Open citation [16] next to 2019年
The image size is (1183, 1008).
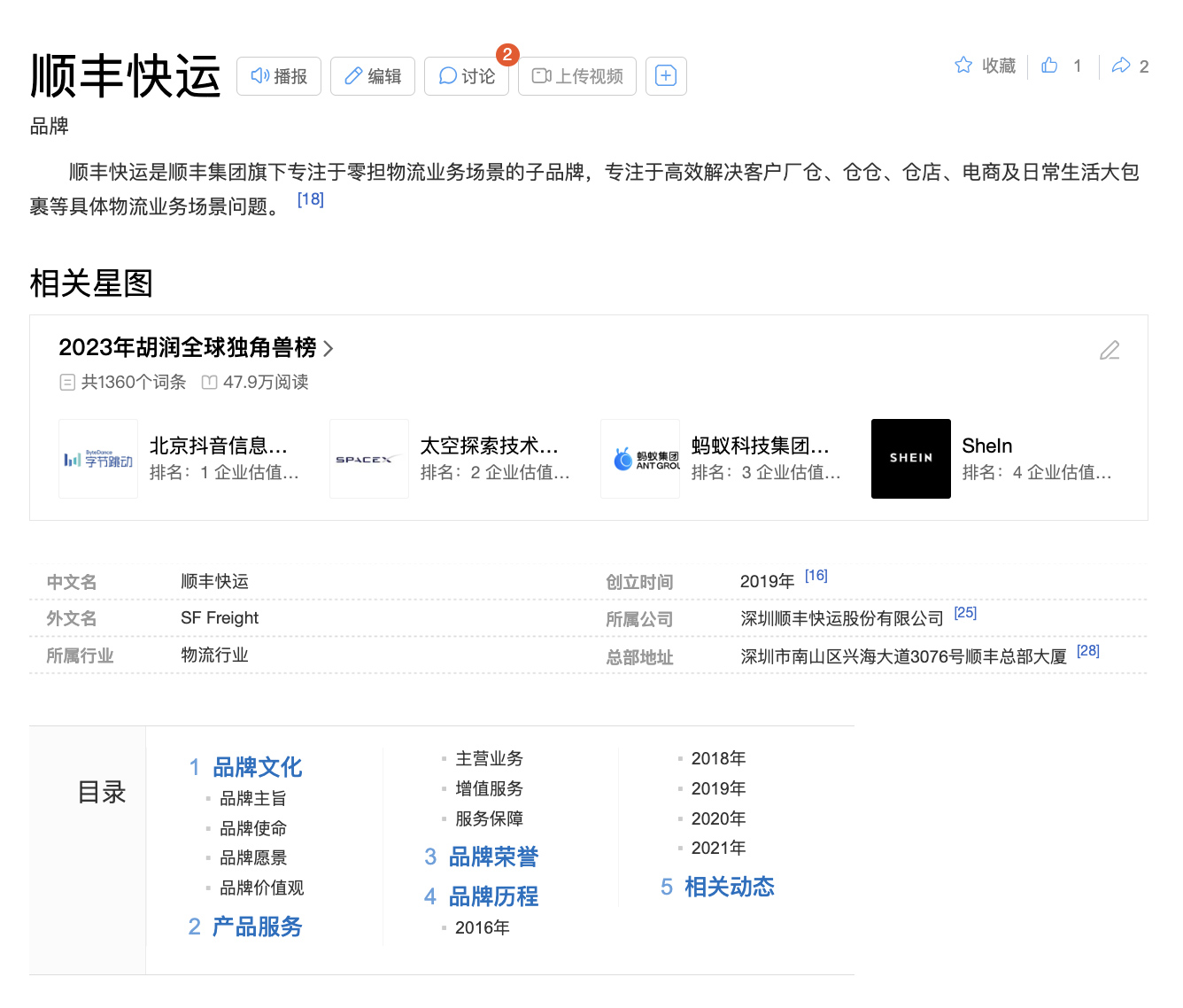click(x=816, y=576)
